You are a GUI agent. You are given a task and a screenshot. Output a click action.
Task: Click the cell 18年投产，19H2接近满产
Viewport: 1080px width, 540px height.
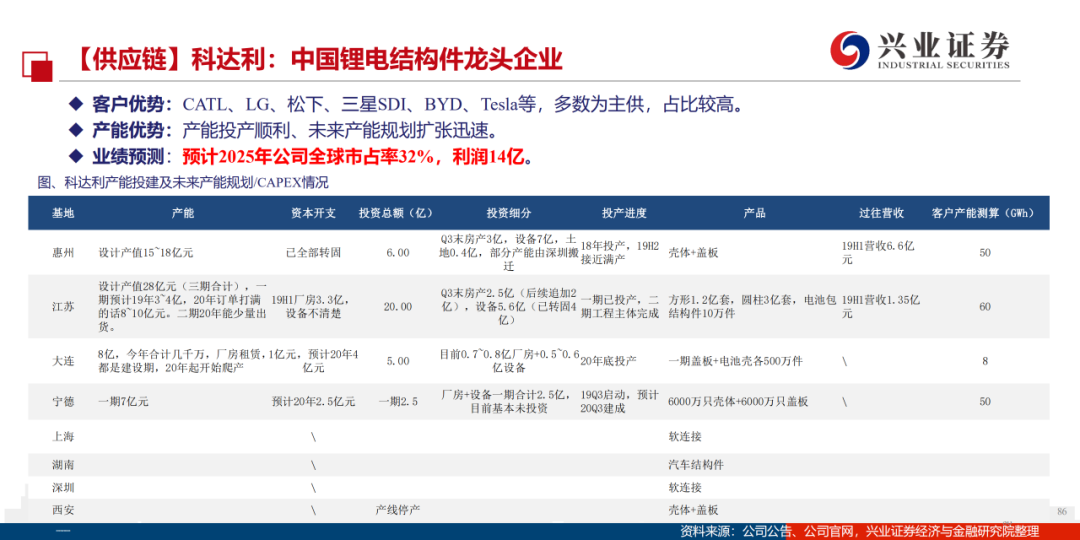pos(621,252)
